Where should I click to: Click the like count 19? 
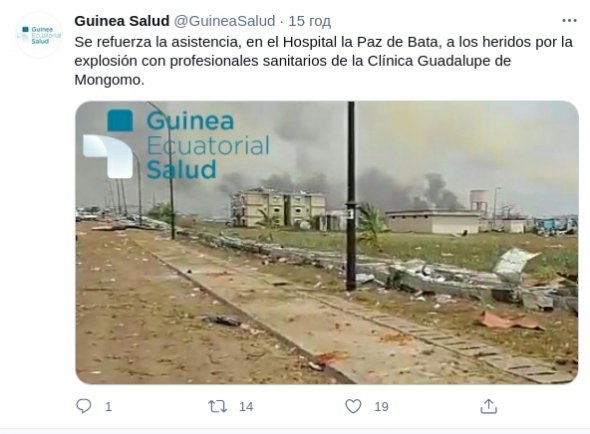[381, 407]
